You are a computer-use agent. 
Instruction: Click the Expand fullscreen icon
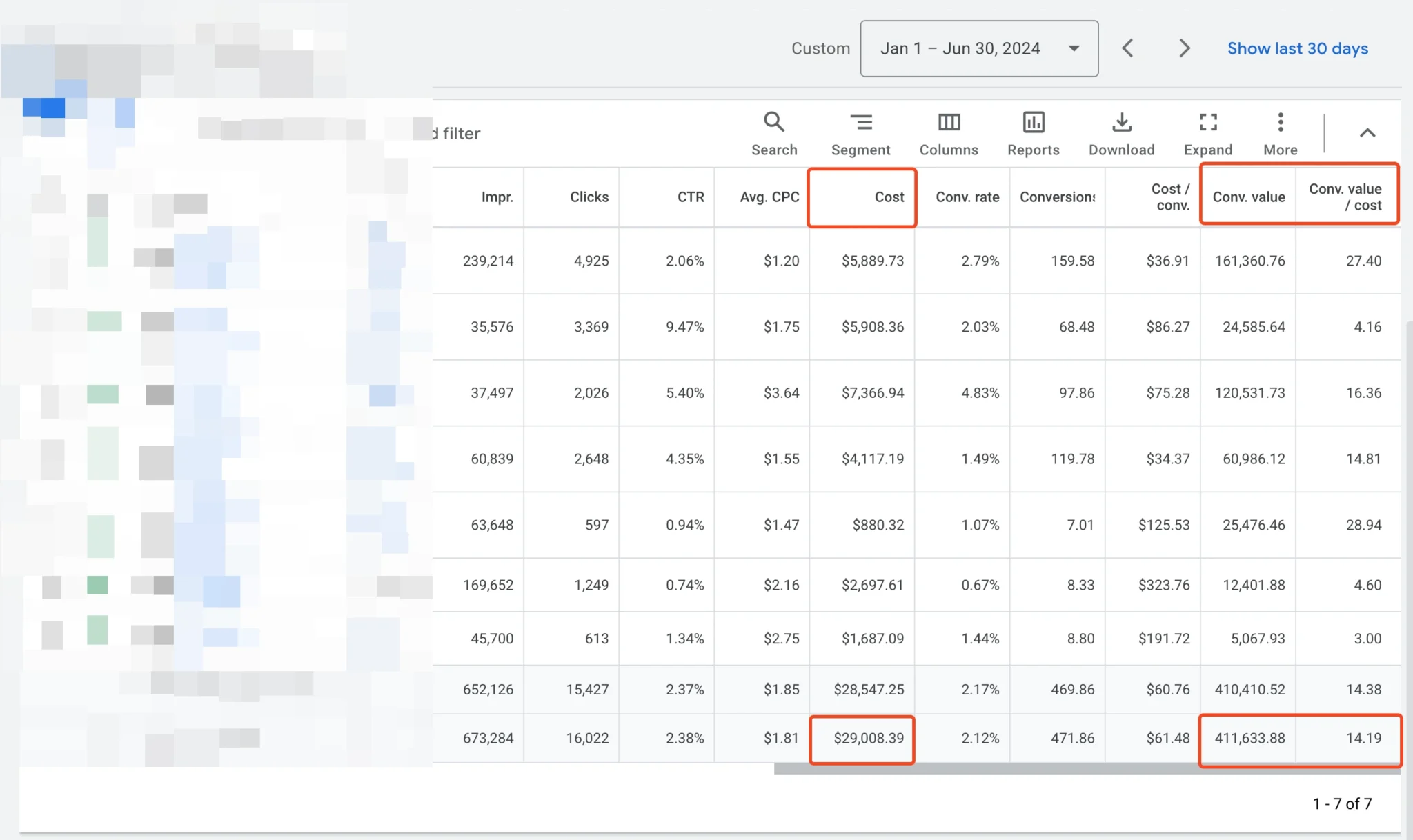[1207, 123]
